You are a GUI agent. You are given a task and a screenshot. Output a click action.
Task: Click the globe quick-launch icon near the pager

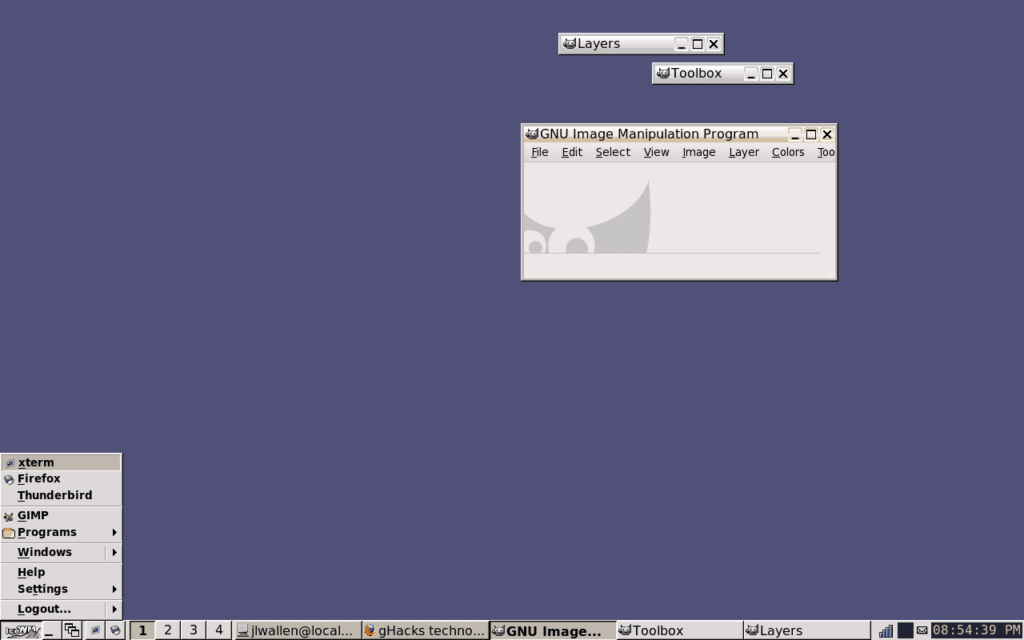click(x=115, y=630)
